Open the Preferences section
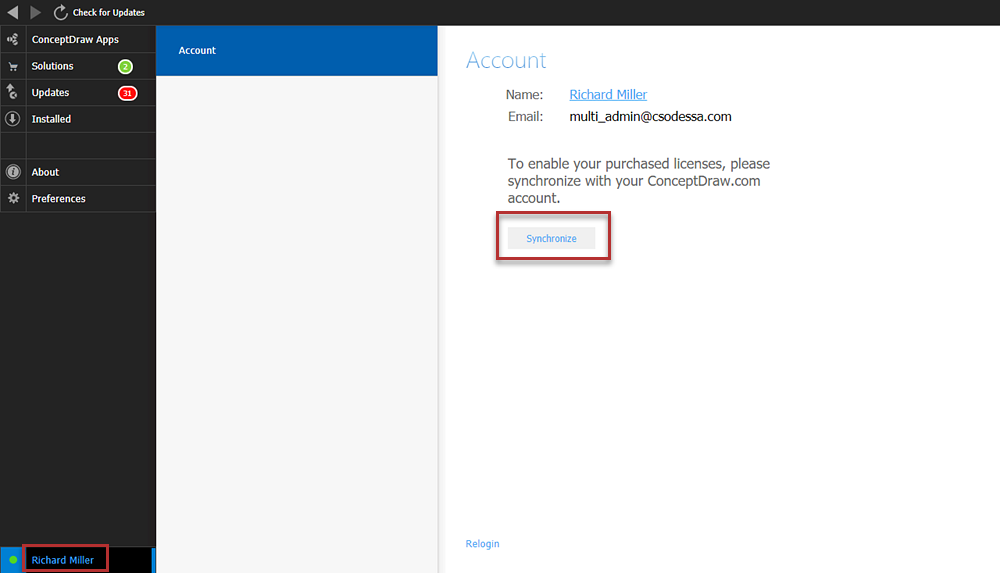This screenshot has width=1000, height=573. point(59,198)
